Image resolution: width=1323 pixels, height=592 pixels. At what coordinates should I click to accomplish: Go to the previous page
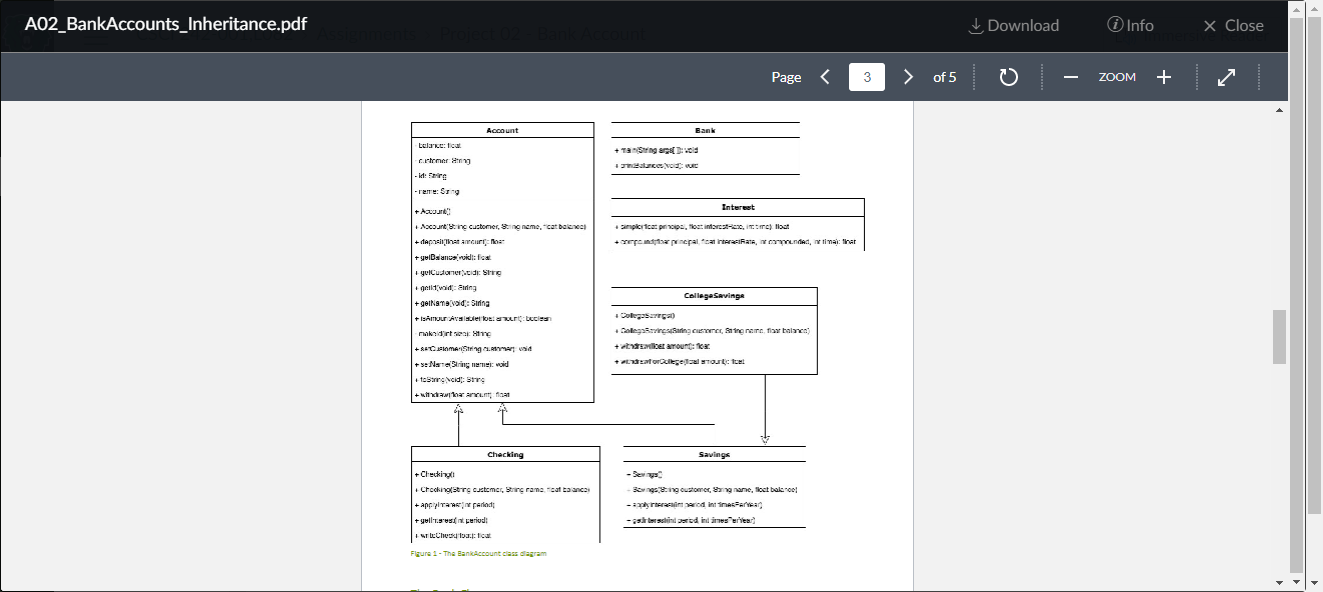[825, 77]
